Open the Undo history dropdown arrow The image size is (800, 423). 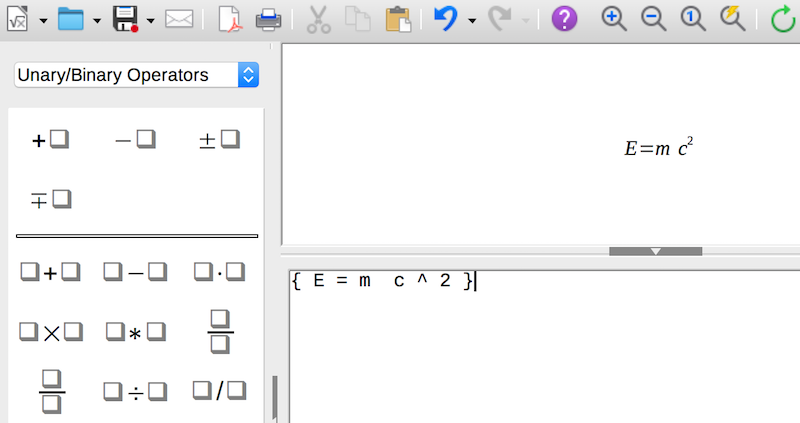click(472, 21)
